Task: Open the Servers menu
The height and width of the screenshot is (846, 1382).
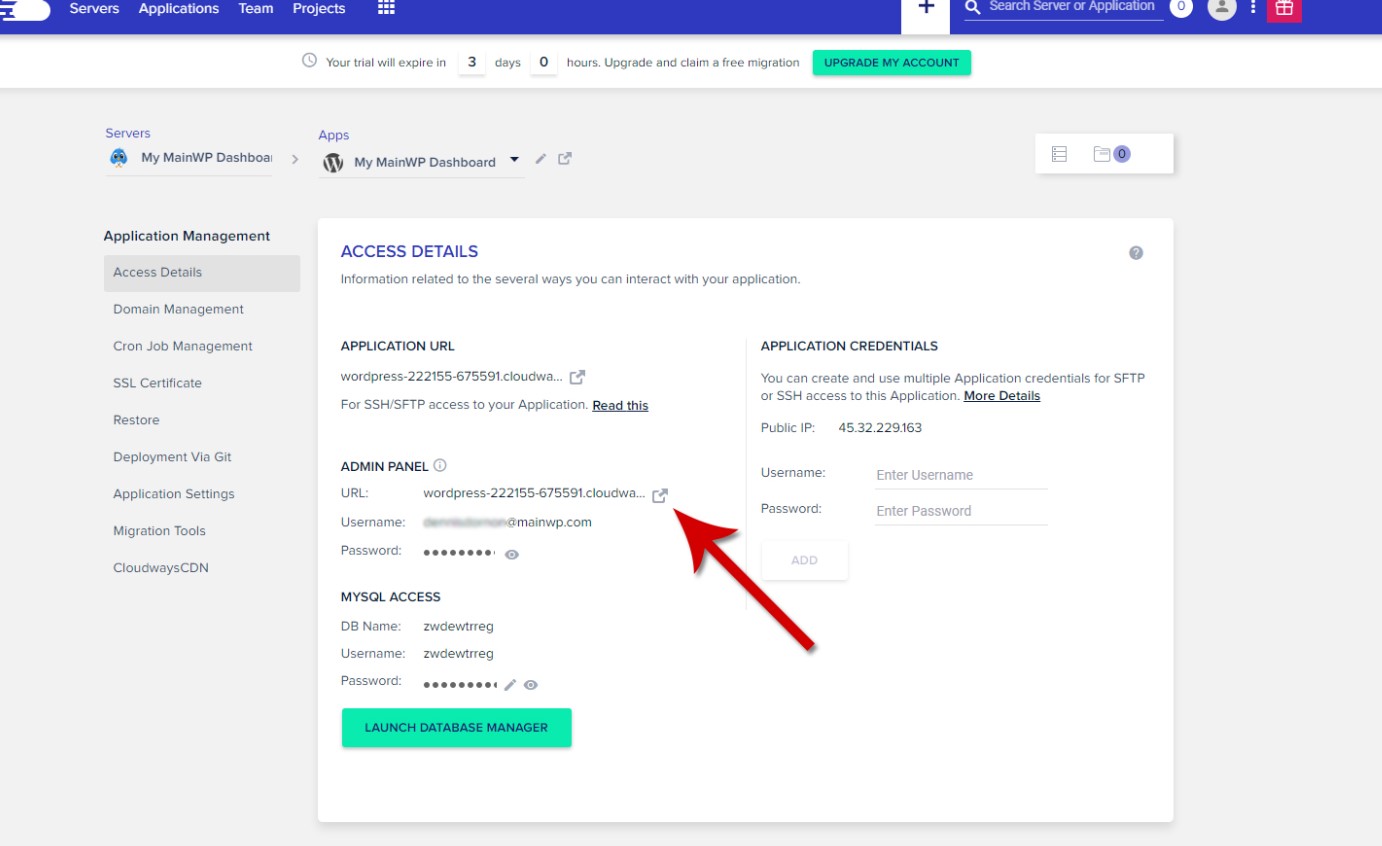Action: click(94, 8)
